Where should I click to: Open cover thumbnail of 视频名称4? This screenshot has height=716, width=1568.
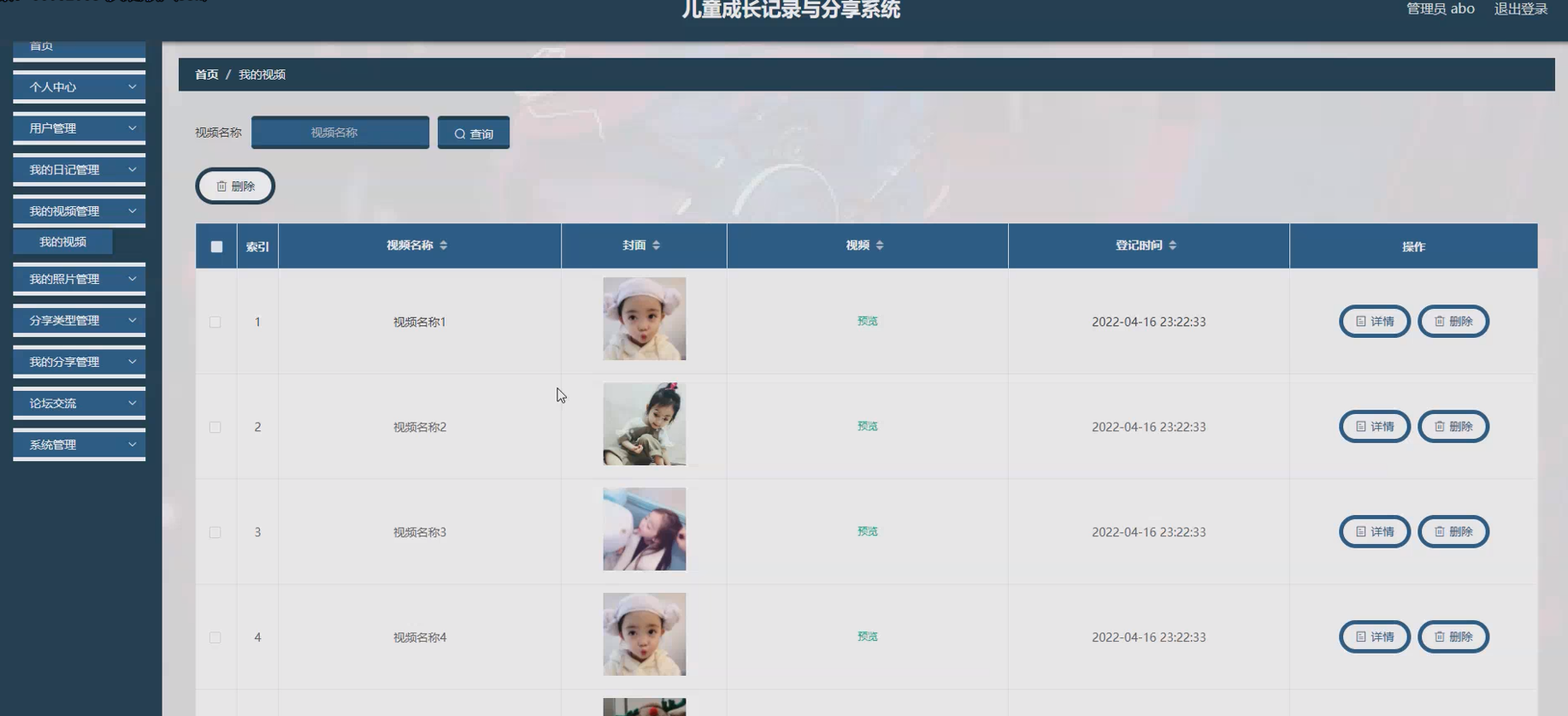tap(644, 635)
